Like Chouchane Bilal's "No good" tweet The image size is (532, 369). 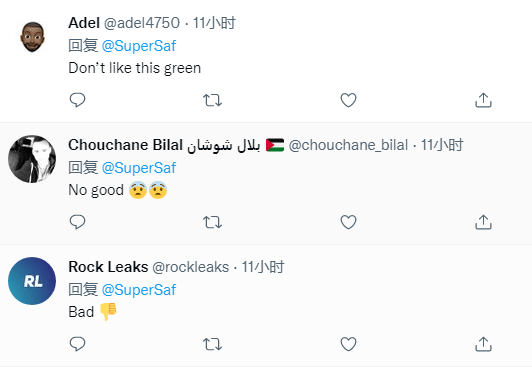coord(348,222)
